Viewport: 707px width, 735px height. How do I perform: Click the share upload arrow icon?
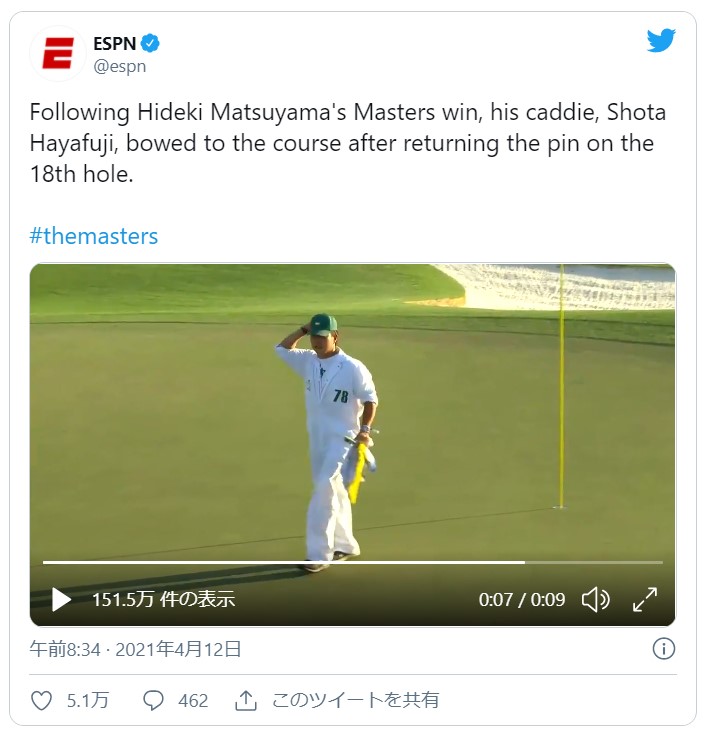coord(246,701)
